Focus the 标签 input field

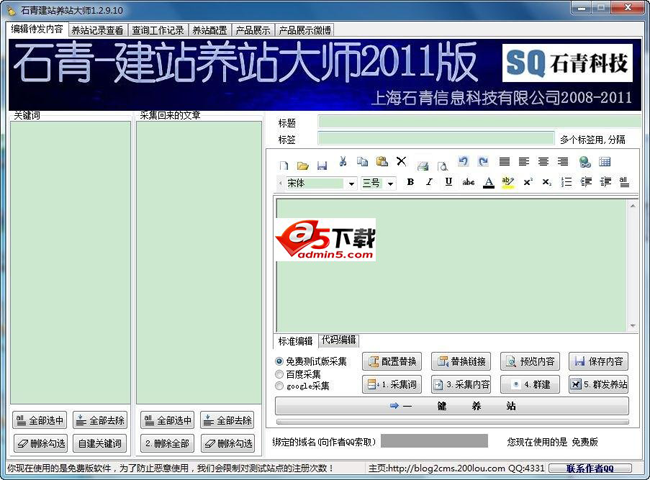coord(436,138)
